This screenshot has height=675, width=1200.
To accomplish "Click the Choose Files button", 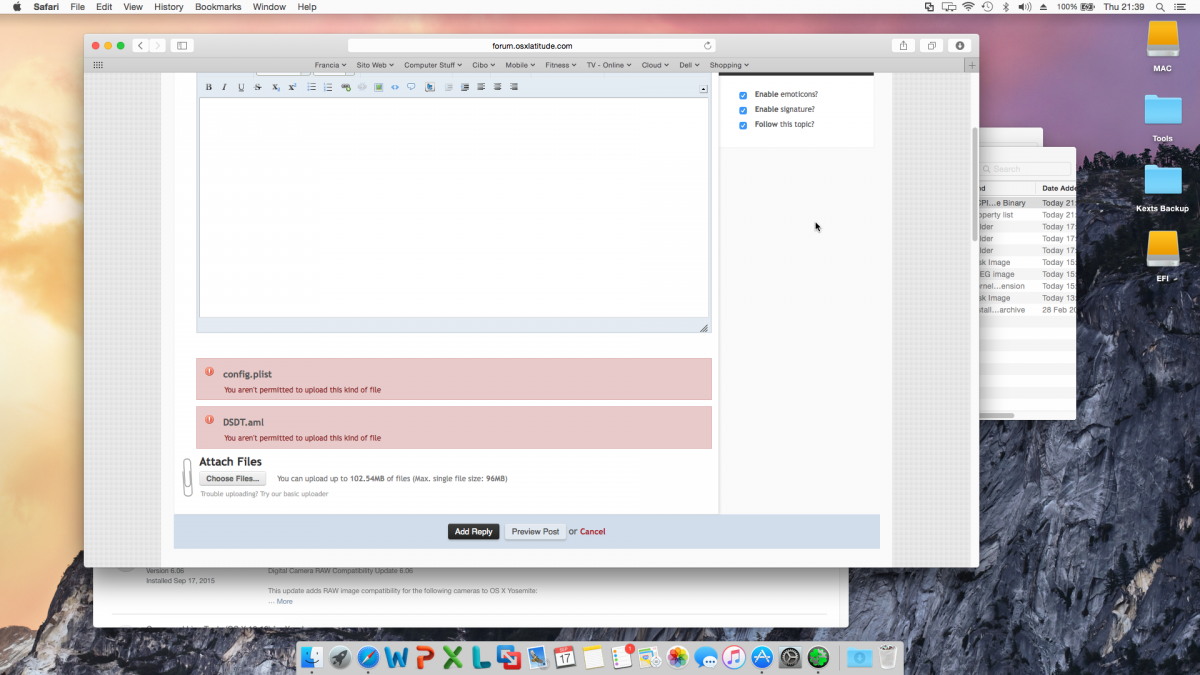I will point(233,479).
